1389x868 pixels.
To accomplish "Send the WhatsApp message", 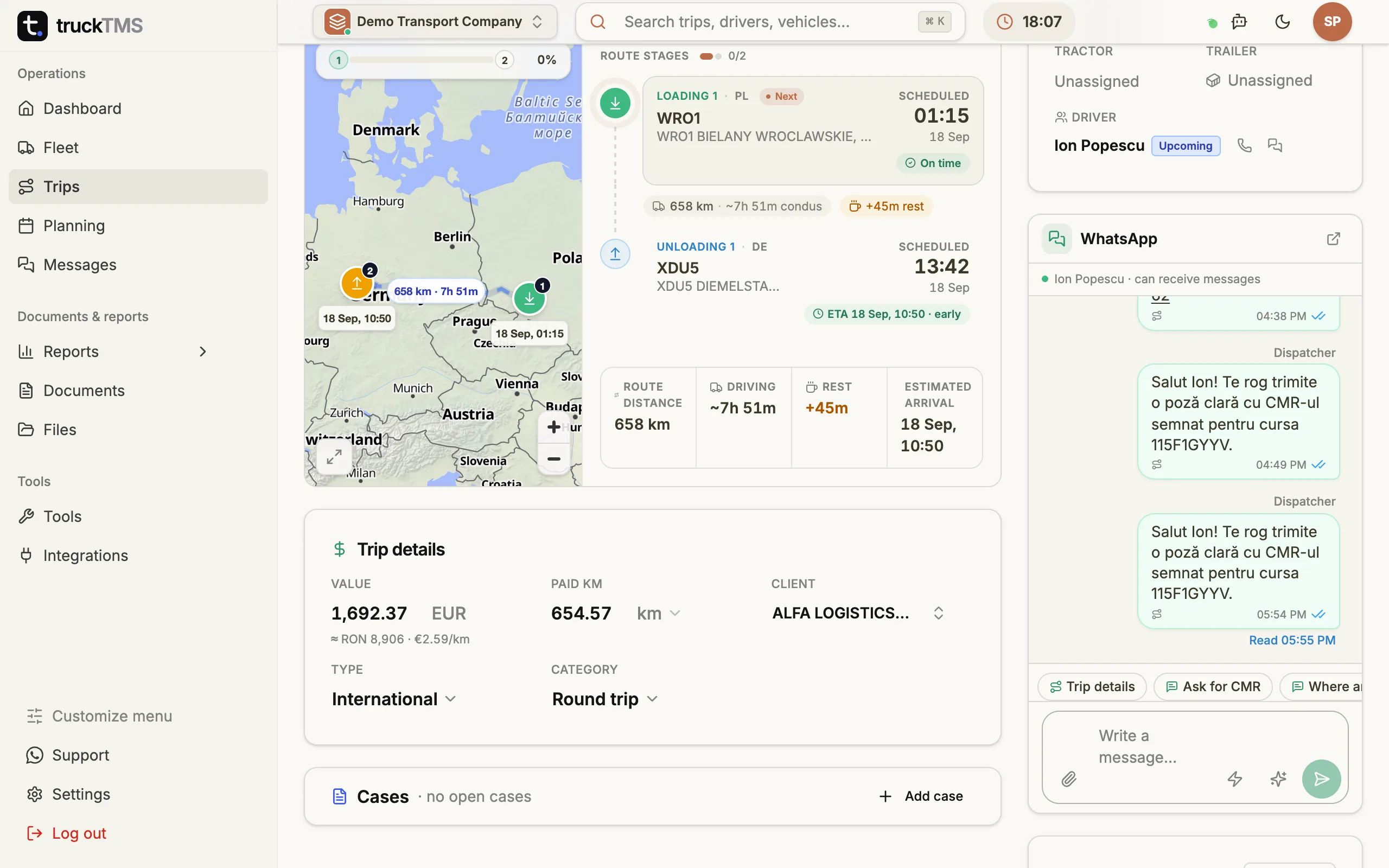I will point(1321,779).
